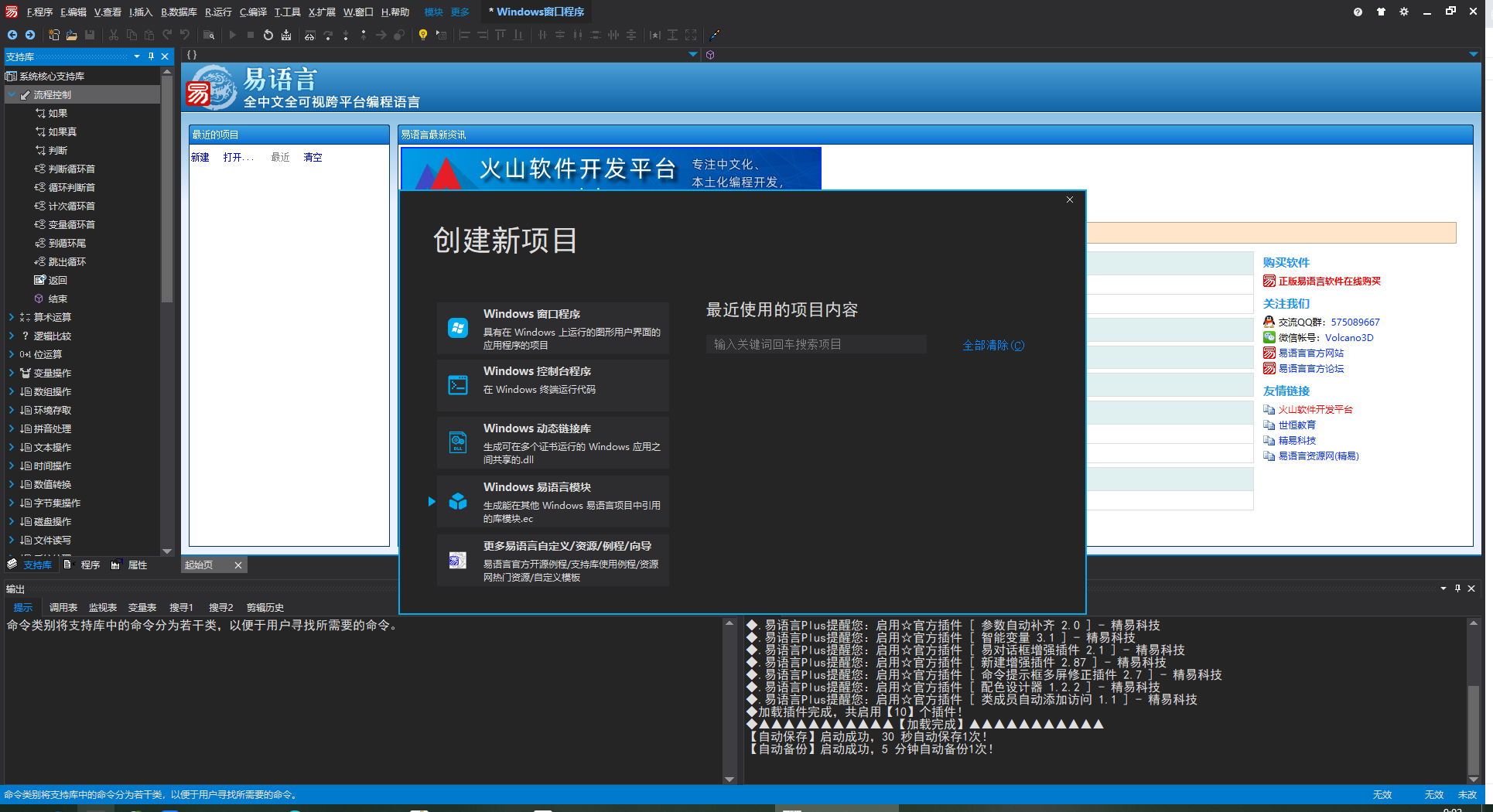Click the navigate back arrow icon
The height and width of the screenshot is (812, 1493).
[12, 35]
